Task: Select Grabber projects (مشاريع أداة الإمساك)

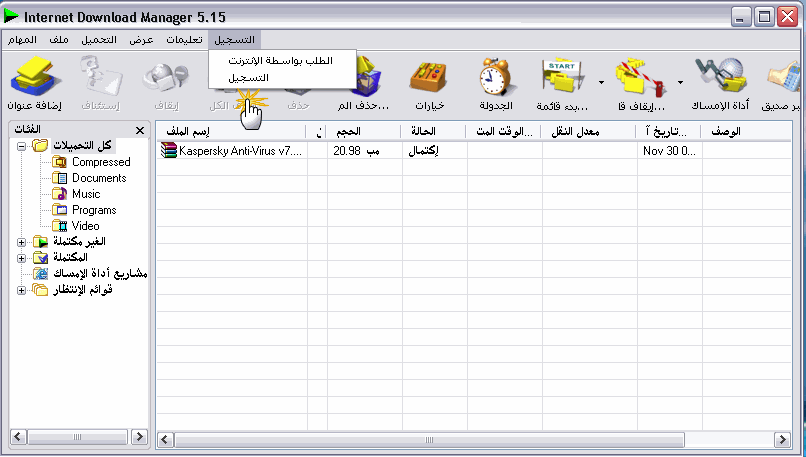Action: point(100,273)
